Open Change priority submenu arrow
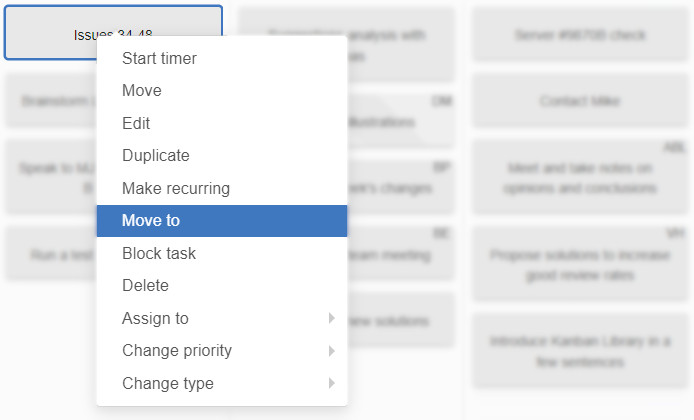This screenshot has width=694, height=420. [x=331, y=351]
